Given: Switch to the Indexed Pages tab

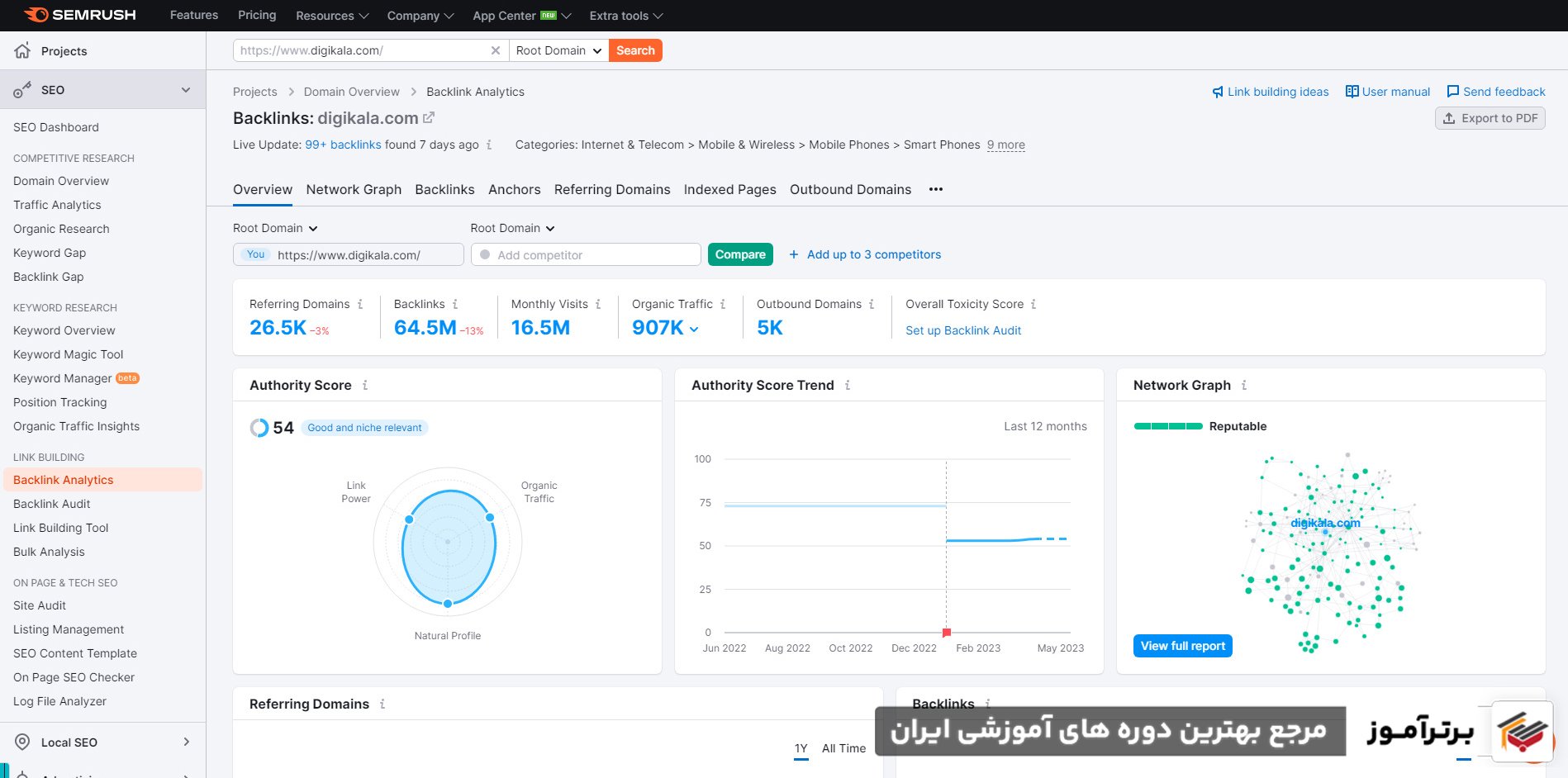Looking at the screenshot, I should coord(729,189).
